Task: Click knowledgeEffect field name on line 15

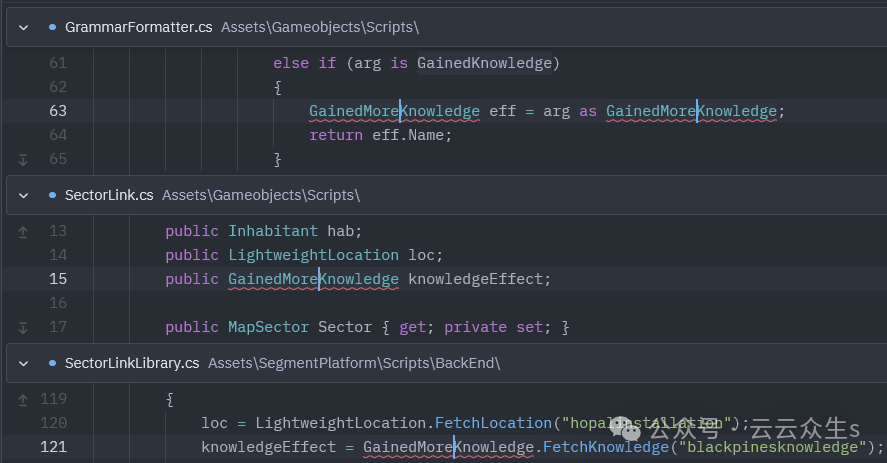Action: (475, 279)
